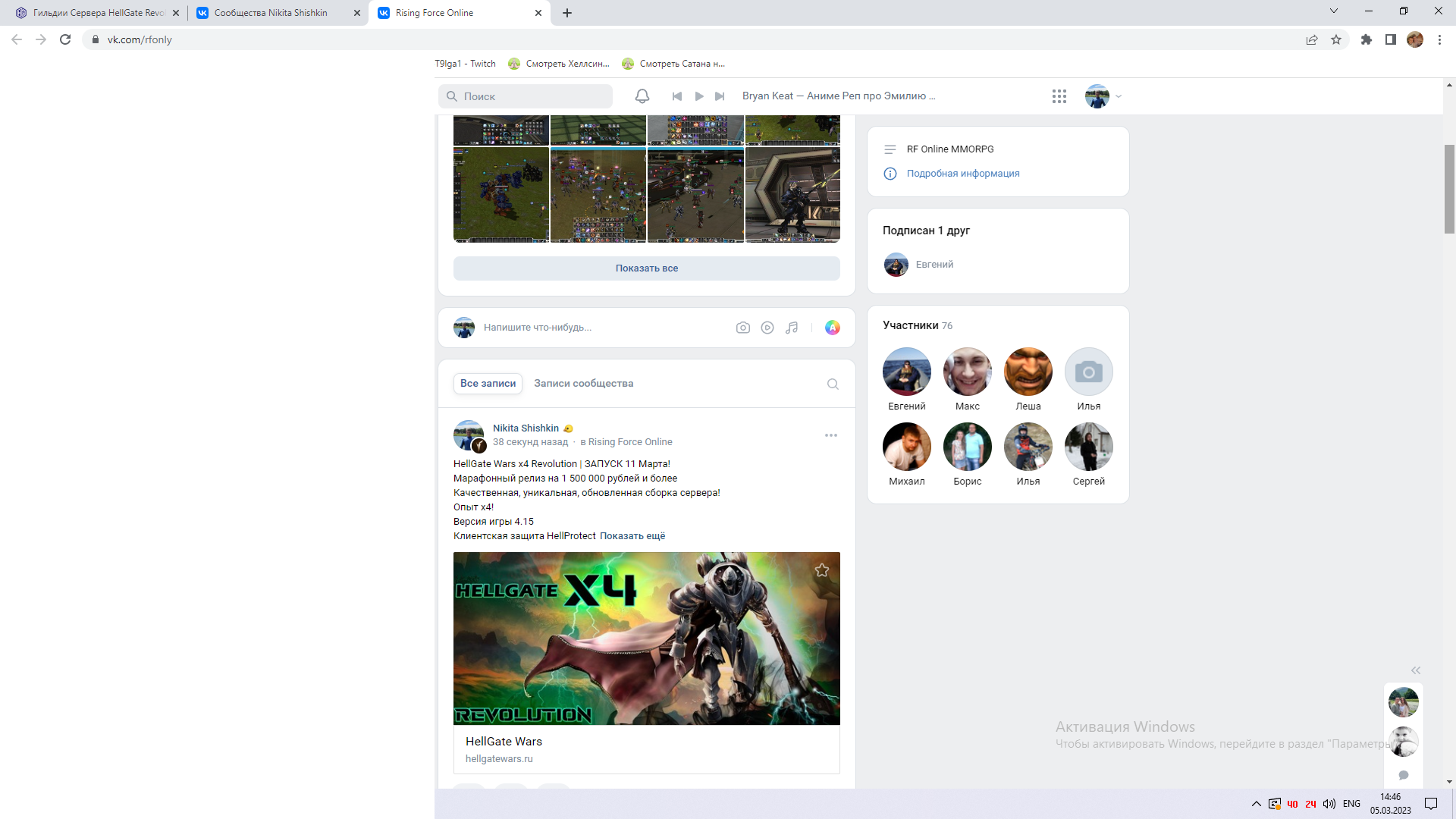Expand post text with Показать ещё
This screenshot has height=819, width=1456.
click(632, 536)
